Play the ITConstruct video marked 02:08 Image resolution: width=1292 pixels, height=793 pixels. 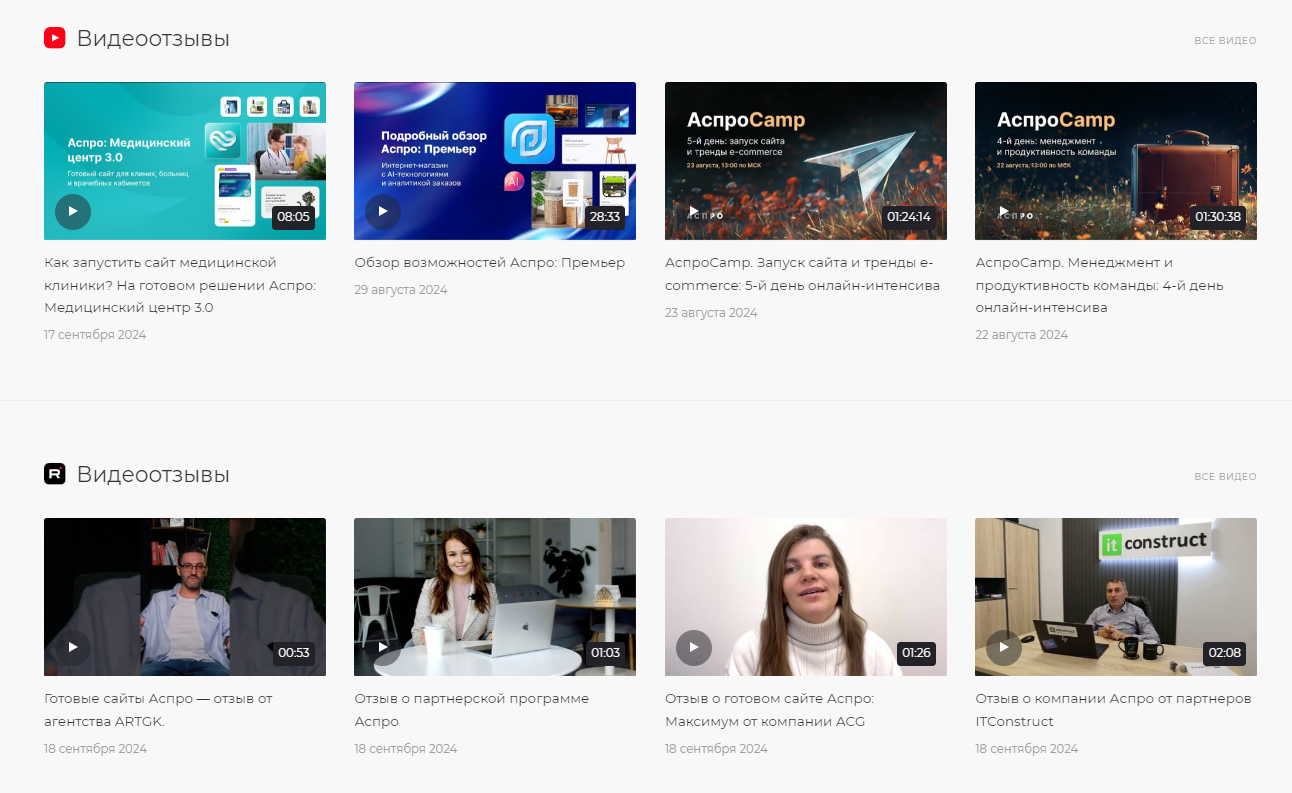point(1004,648)
